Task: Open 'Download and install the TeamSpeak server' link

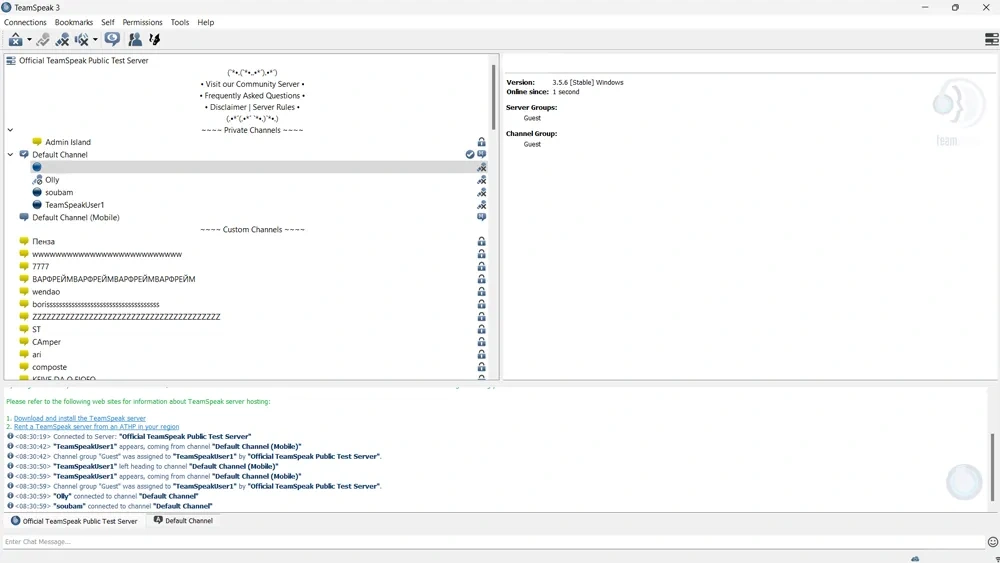Action: [x=80, y=418]
